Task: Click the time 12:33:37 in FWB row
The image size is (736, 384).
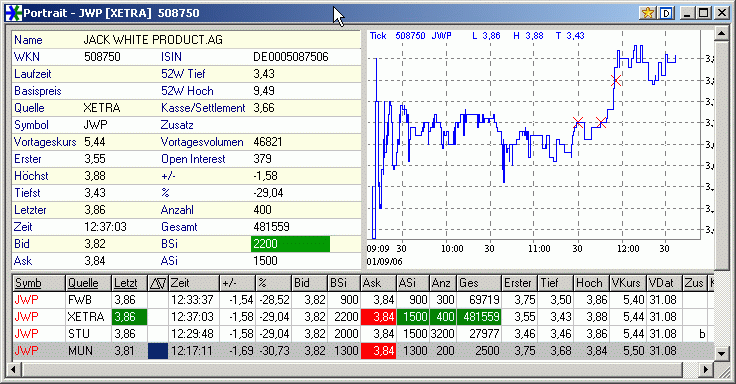Action: pos(192,300)
